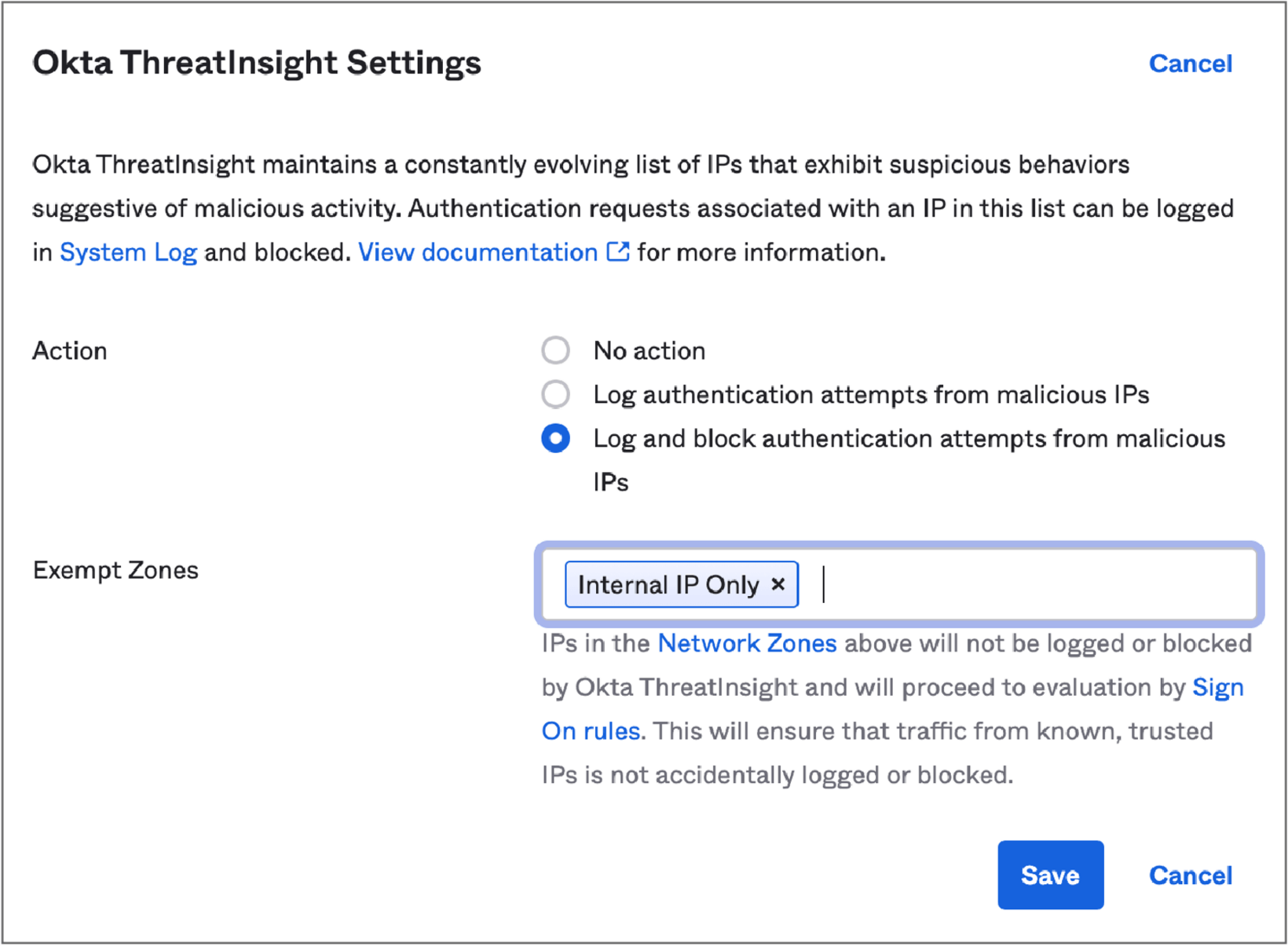
Task: Choose the log-only radio button for malicious IPs
Action: pyautogui.click(x=555, y=394)
